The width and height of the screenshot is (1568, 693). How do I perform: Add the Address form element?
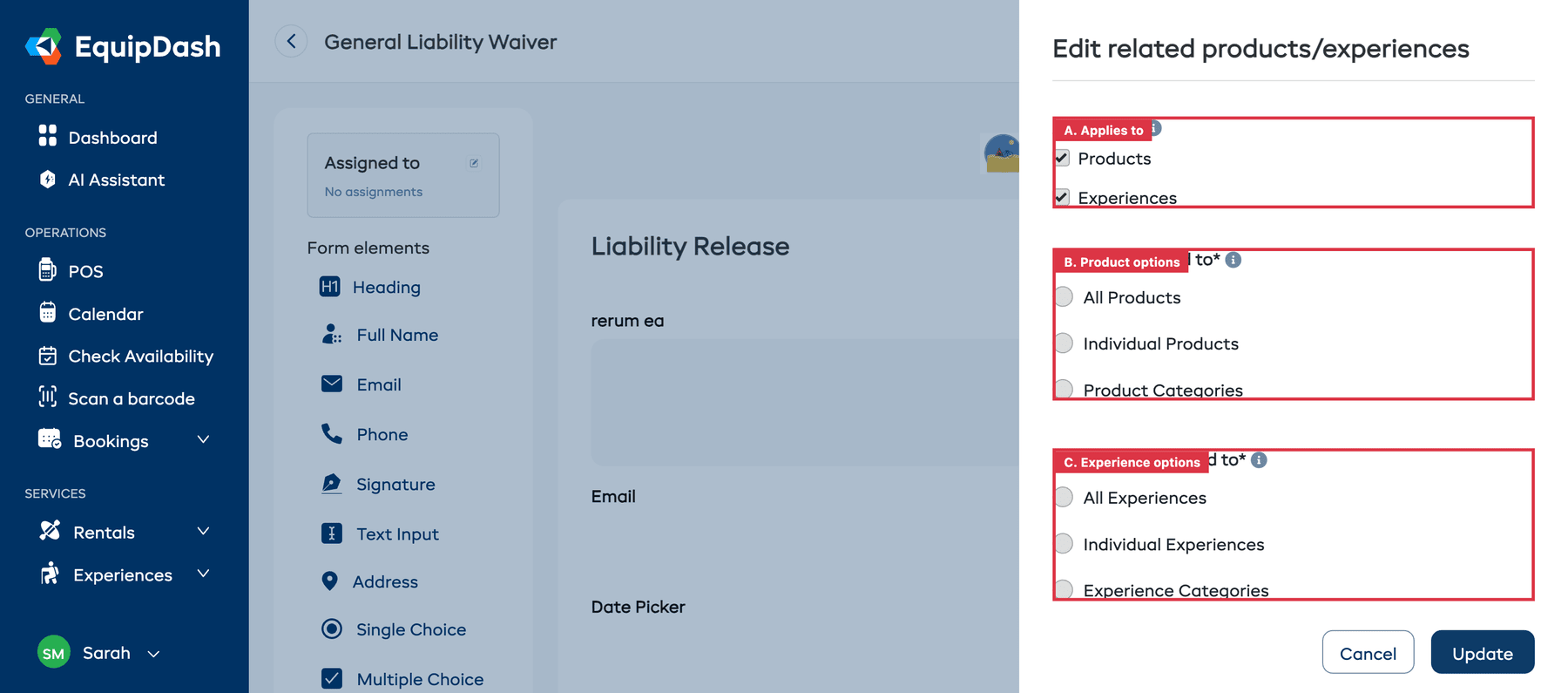pyautogui.click(x=385, y=581)
